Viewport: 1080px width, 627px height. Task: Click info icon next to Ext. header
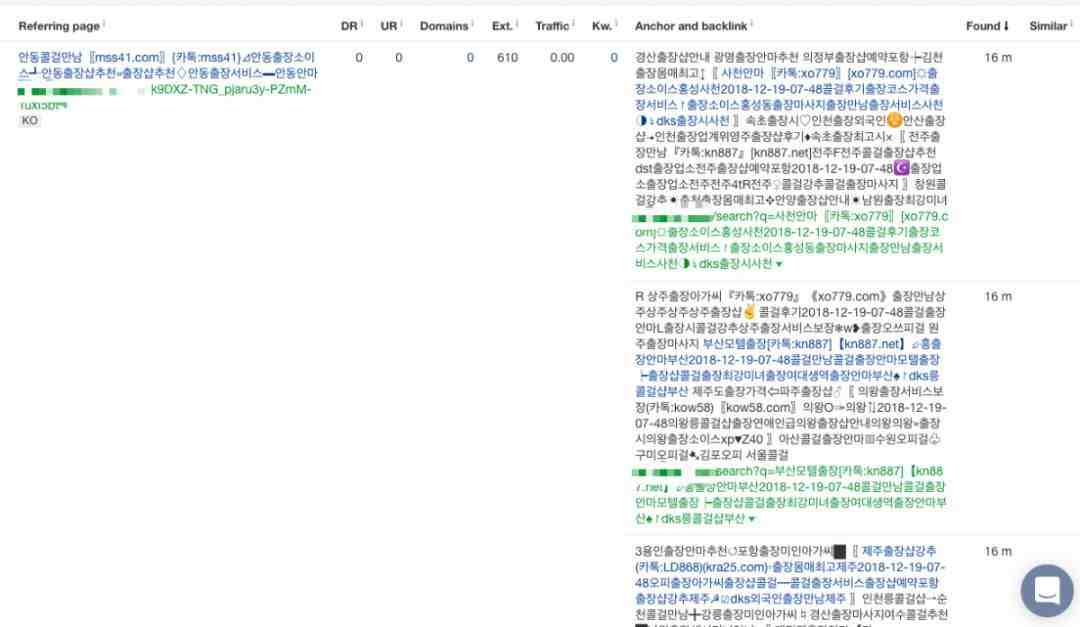click(517, 25)
